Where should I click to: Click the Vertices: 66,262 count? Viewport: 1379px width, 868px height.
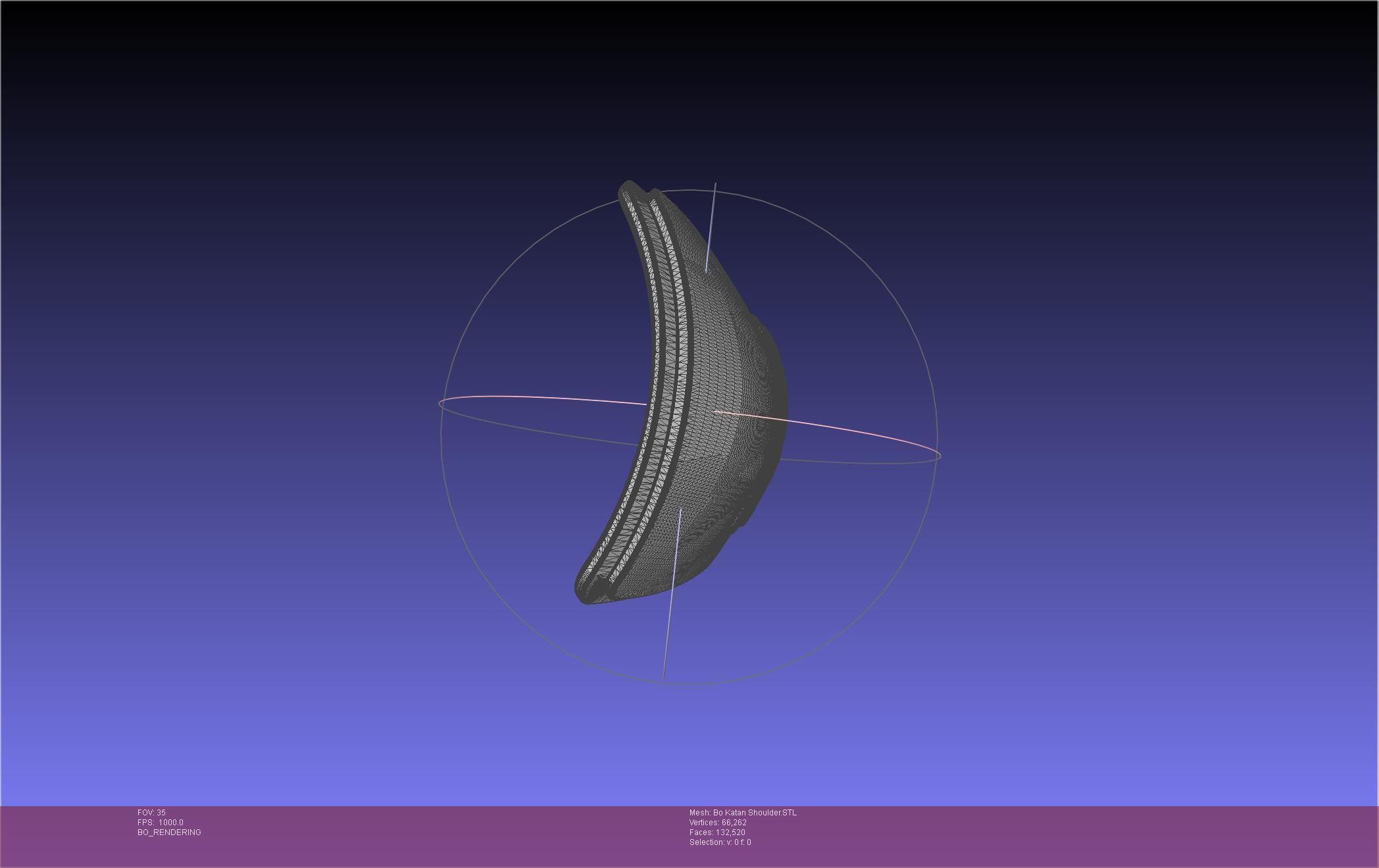(717, 823)
